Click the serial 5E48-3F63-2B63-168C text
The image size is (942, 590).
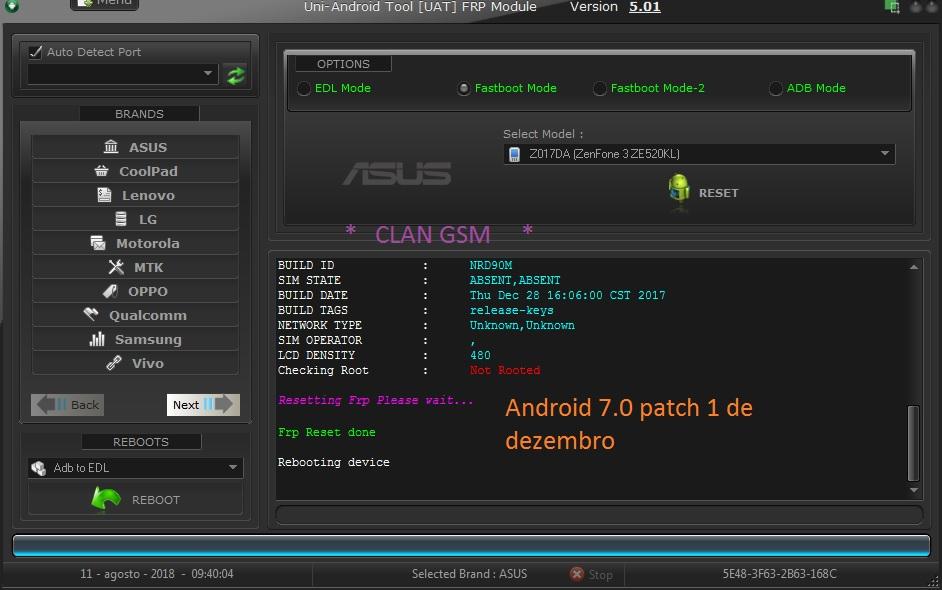click(779, 574)
